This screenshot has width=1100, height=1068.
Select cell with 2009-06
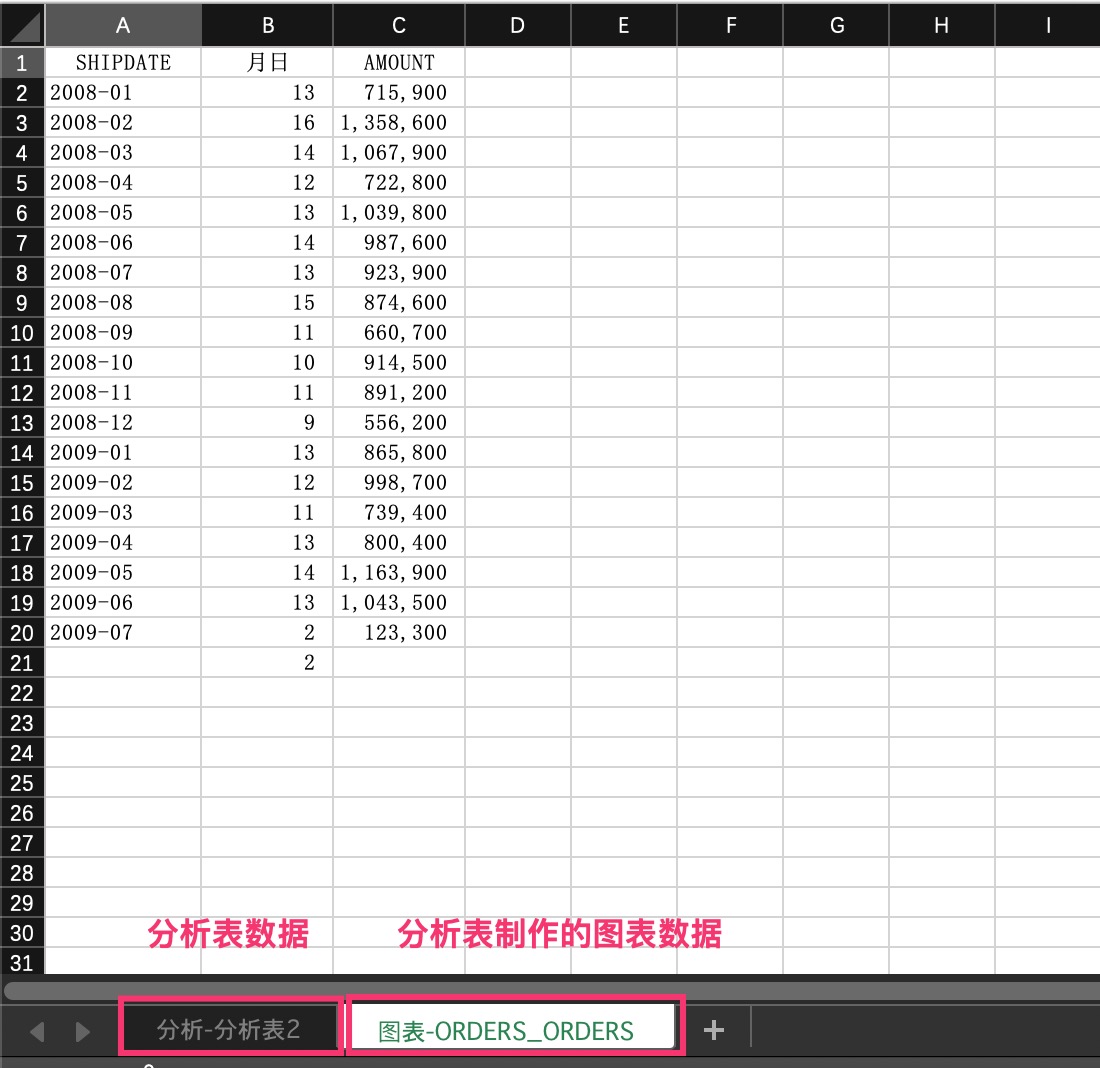pyautogui.click(x=123, y=602)
